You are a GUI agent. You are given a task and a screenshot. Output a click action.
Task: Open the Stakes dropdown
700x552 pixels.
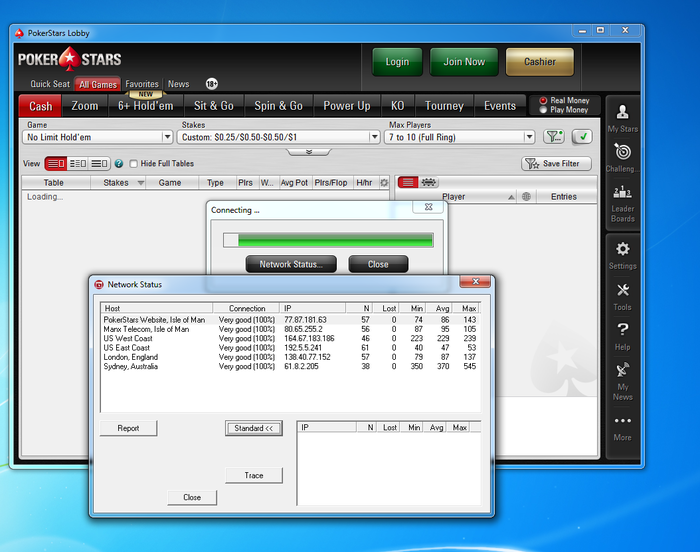pos(279,137)
